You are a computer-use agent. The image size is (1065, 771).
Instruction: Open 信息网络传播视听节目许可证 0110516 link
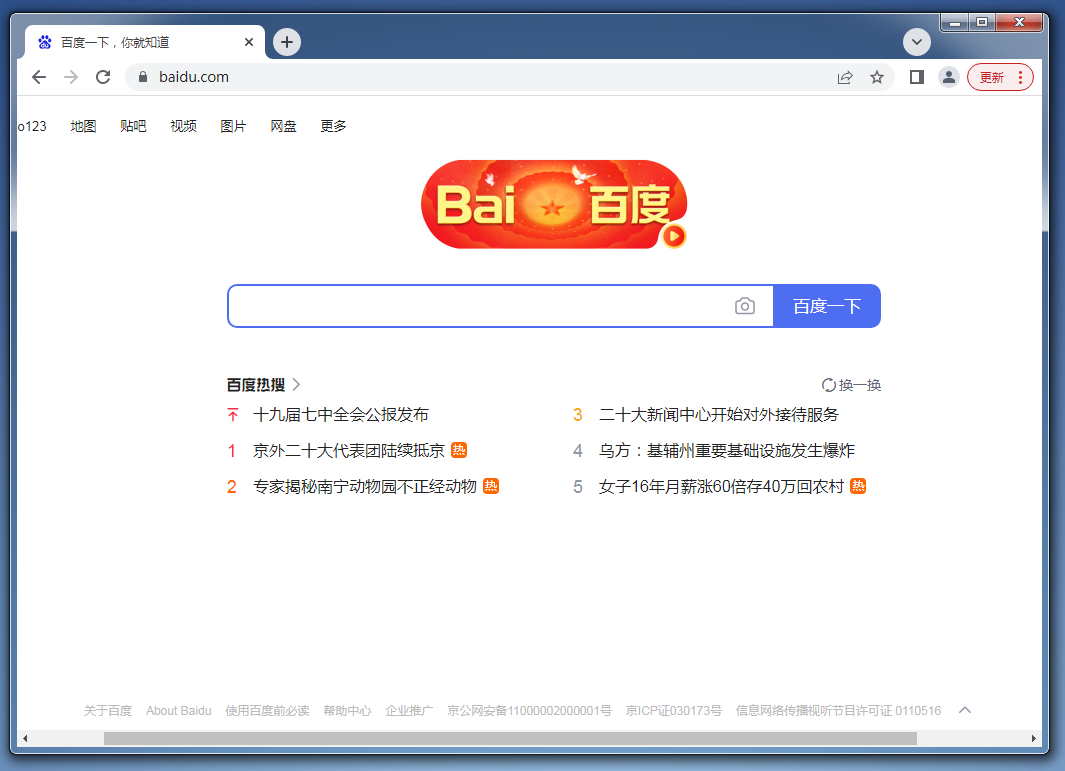(838, 711)
